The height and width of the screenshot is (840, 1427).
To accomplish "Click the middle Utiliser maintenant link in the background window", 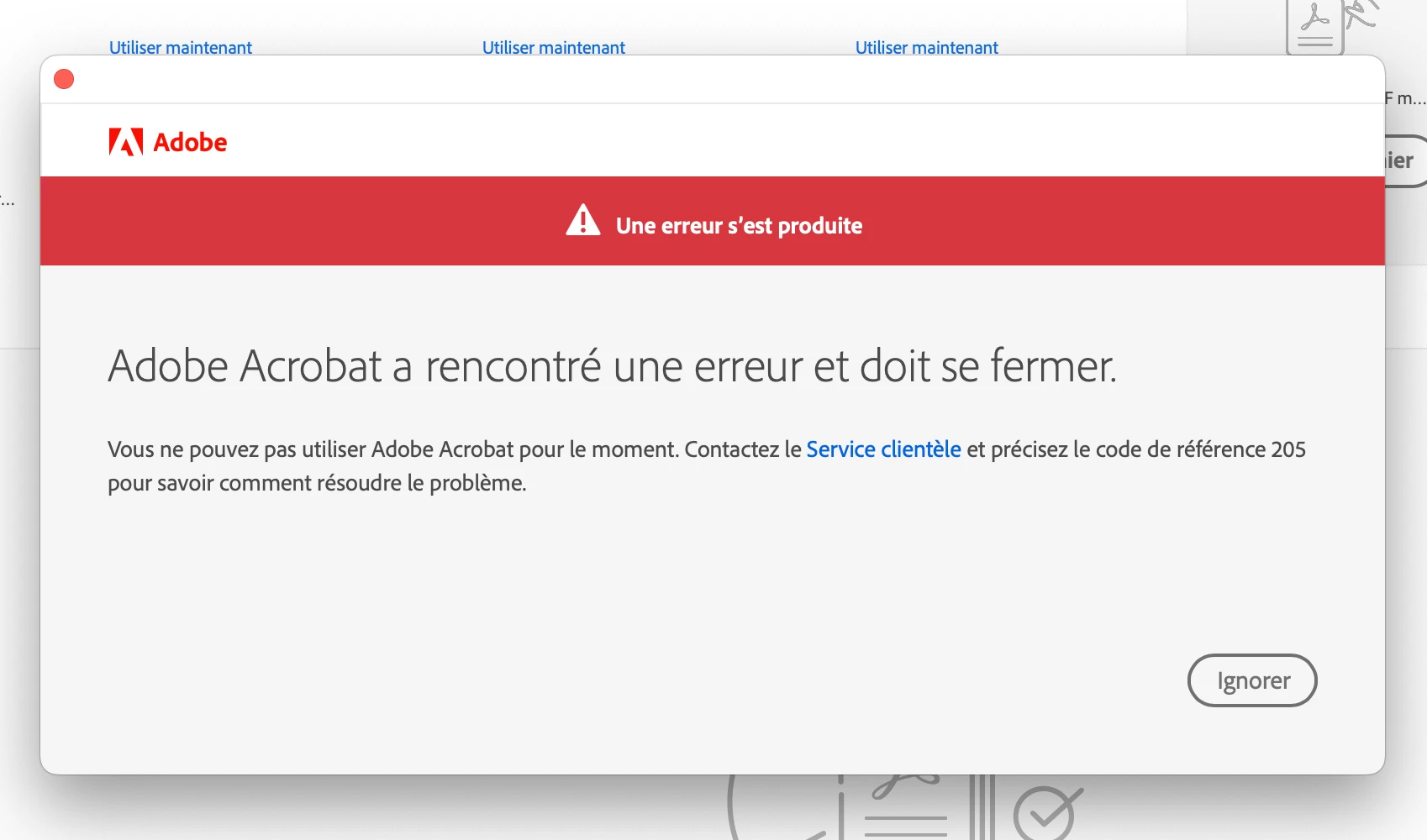I will pos(554,48).
